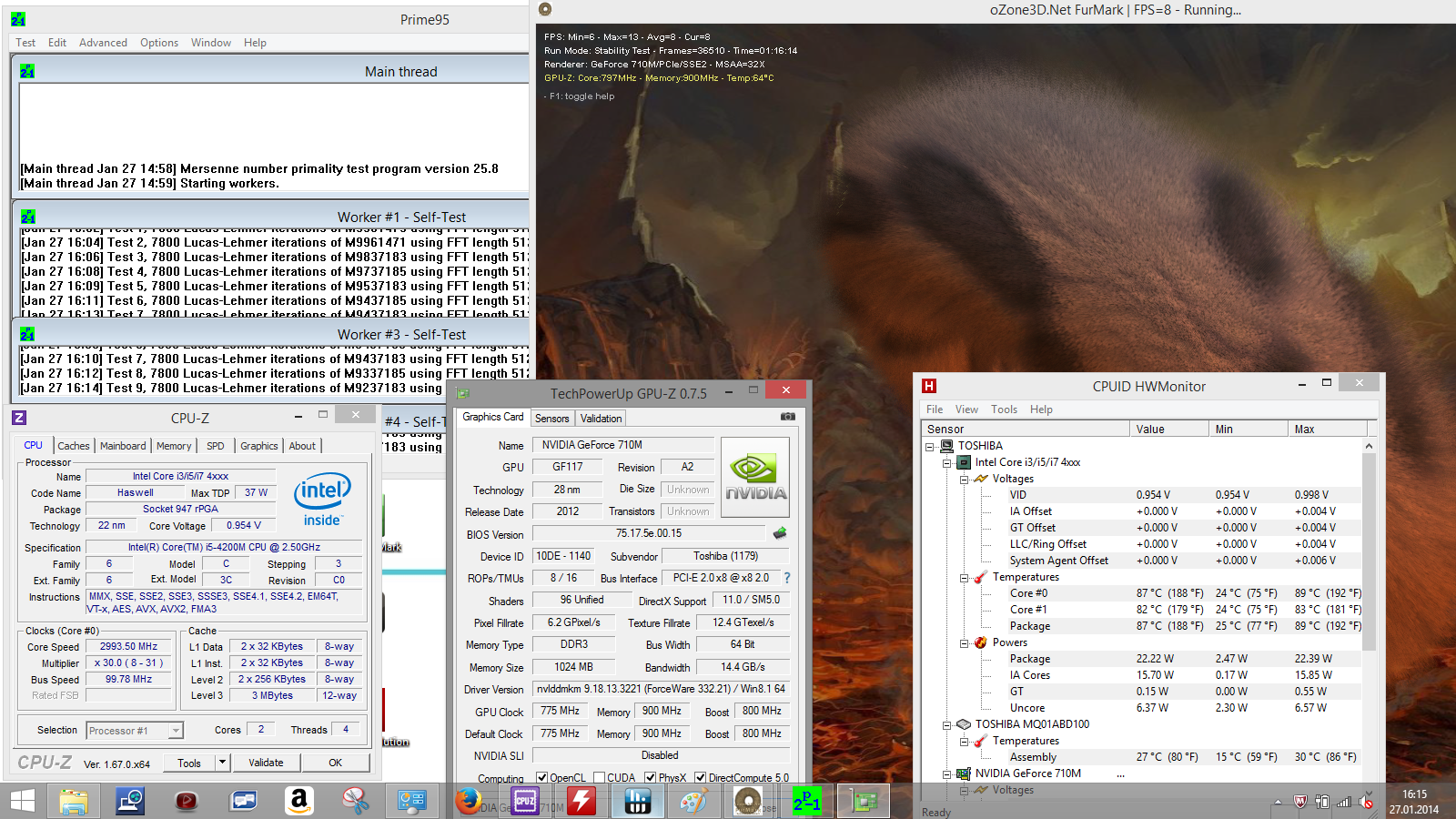Click the HWMonitor scroll up arrow

click(1370, 446)
